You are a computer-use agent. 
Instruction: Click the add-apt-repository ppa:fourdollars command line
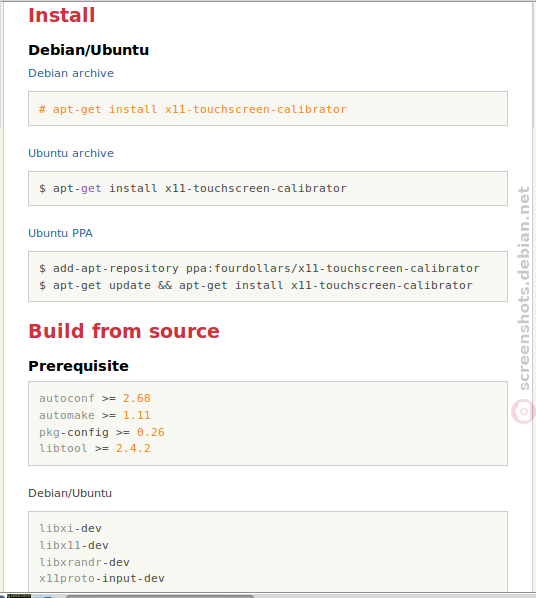coord(259,268)
